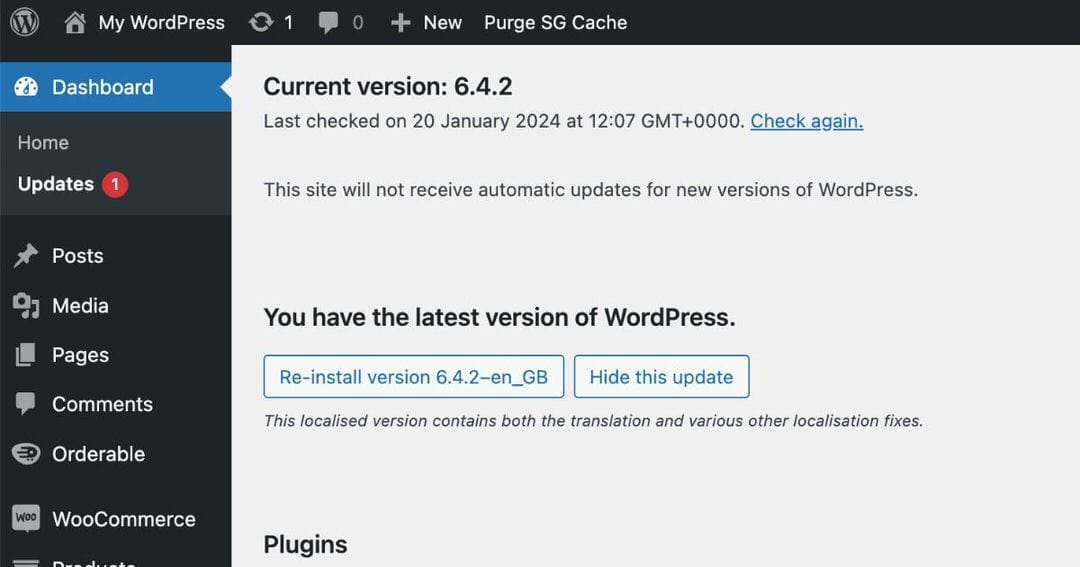
Task: Click the Orderable icon
Action: click(x=26, y=453)
